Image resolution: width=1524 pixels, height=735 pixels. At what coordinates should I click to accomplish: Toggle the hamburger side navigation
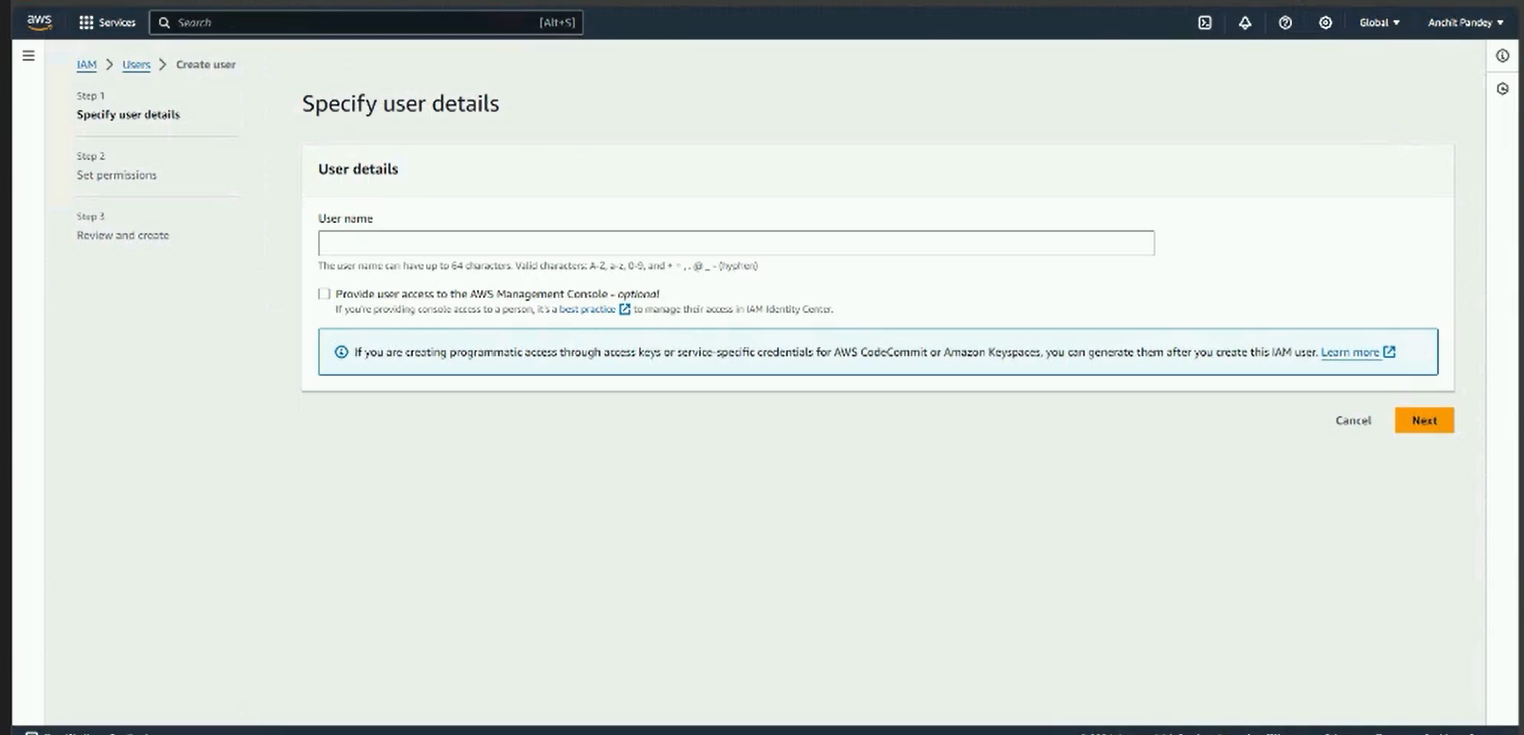[28, 56]
